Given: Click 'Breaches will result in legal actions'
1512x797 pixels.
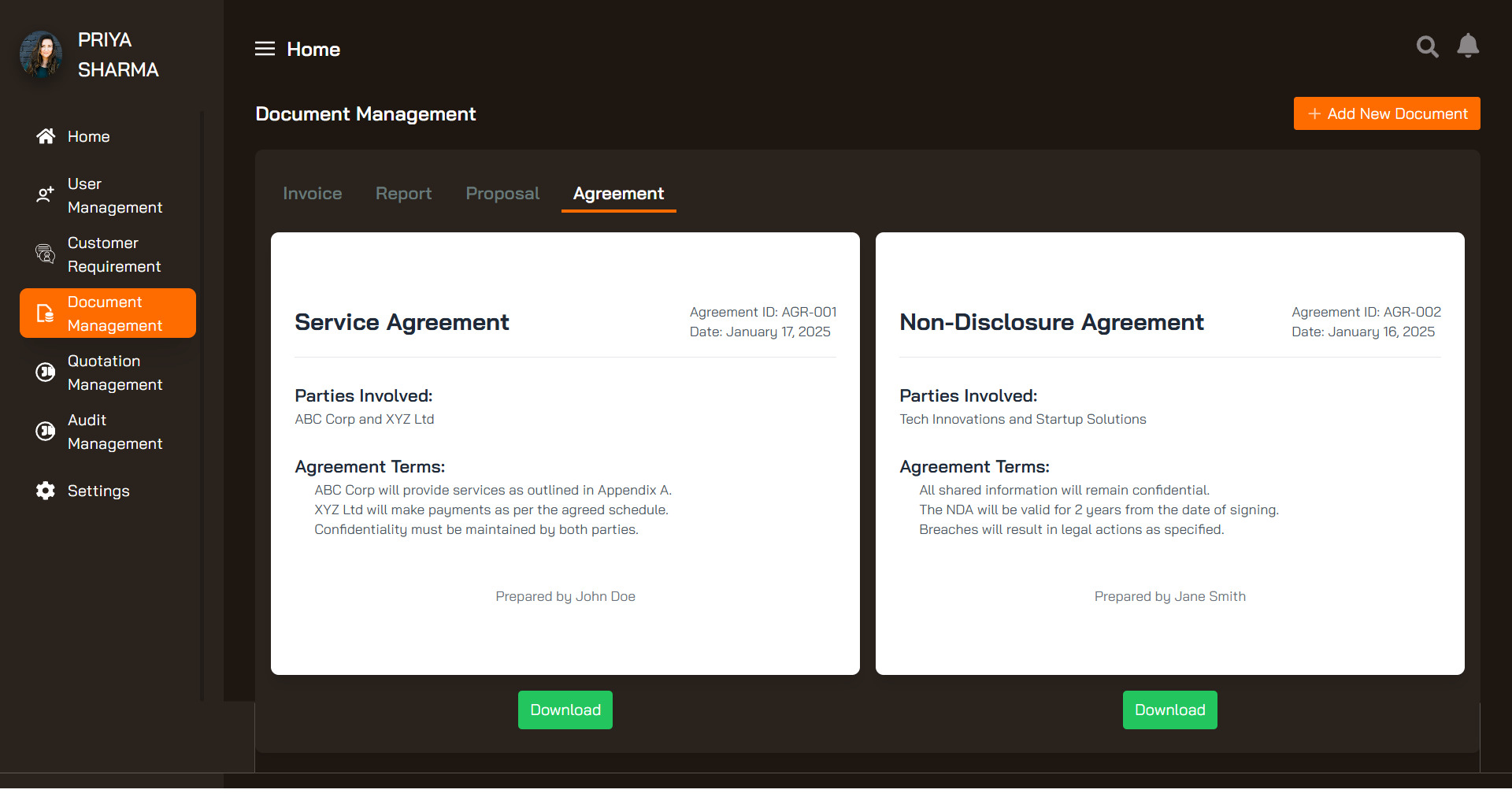Looking at the screenshot, I should click(x=1072, y=529).
